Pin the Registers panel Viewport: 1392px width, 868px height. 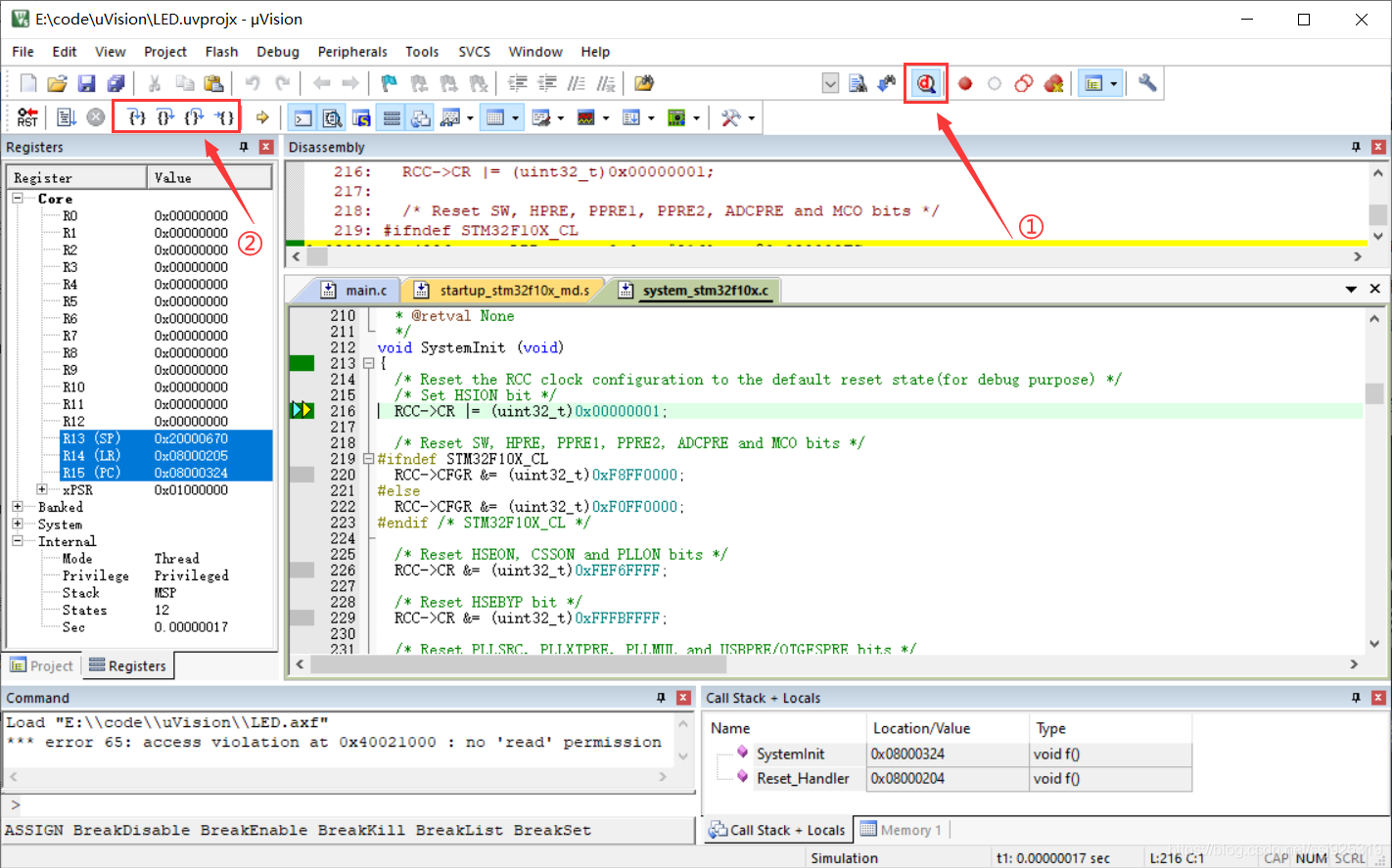coord(244,147)
